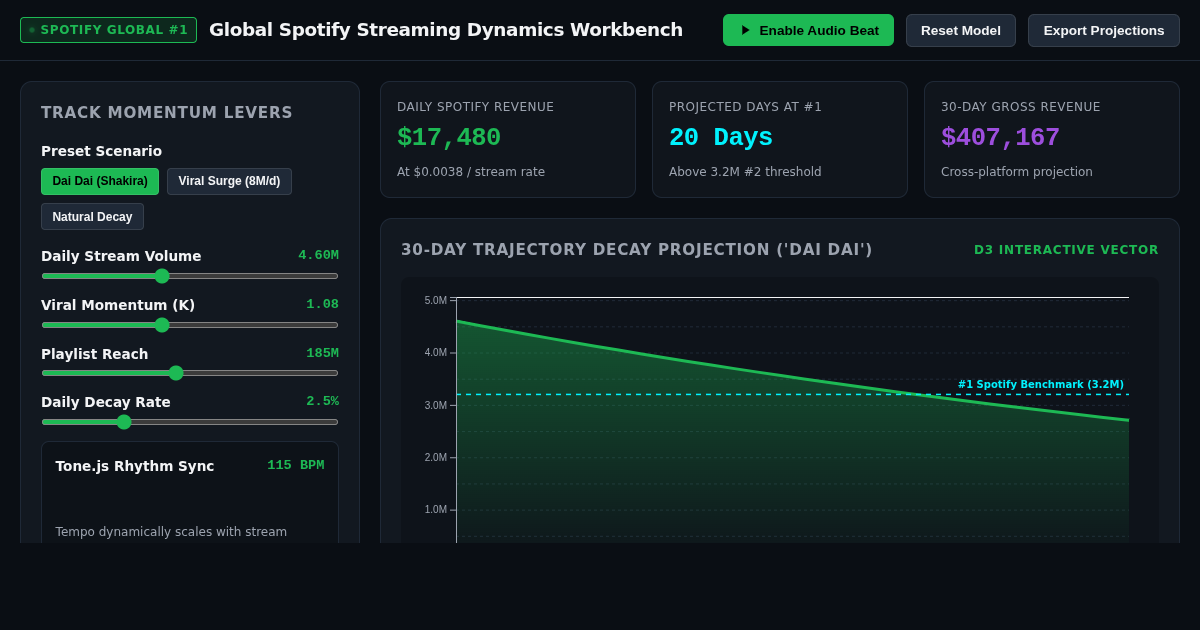Screen dimensions: 1200x630
Task: Adjust the Viral Momentum (K) slider
Action: point(190,325)
